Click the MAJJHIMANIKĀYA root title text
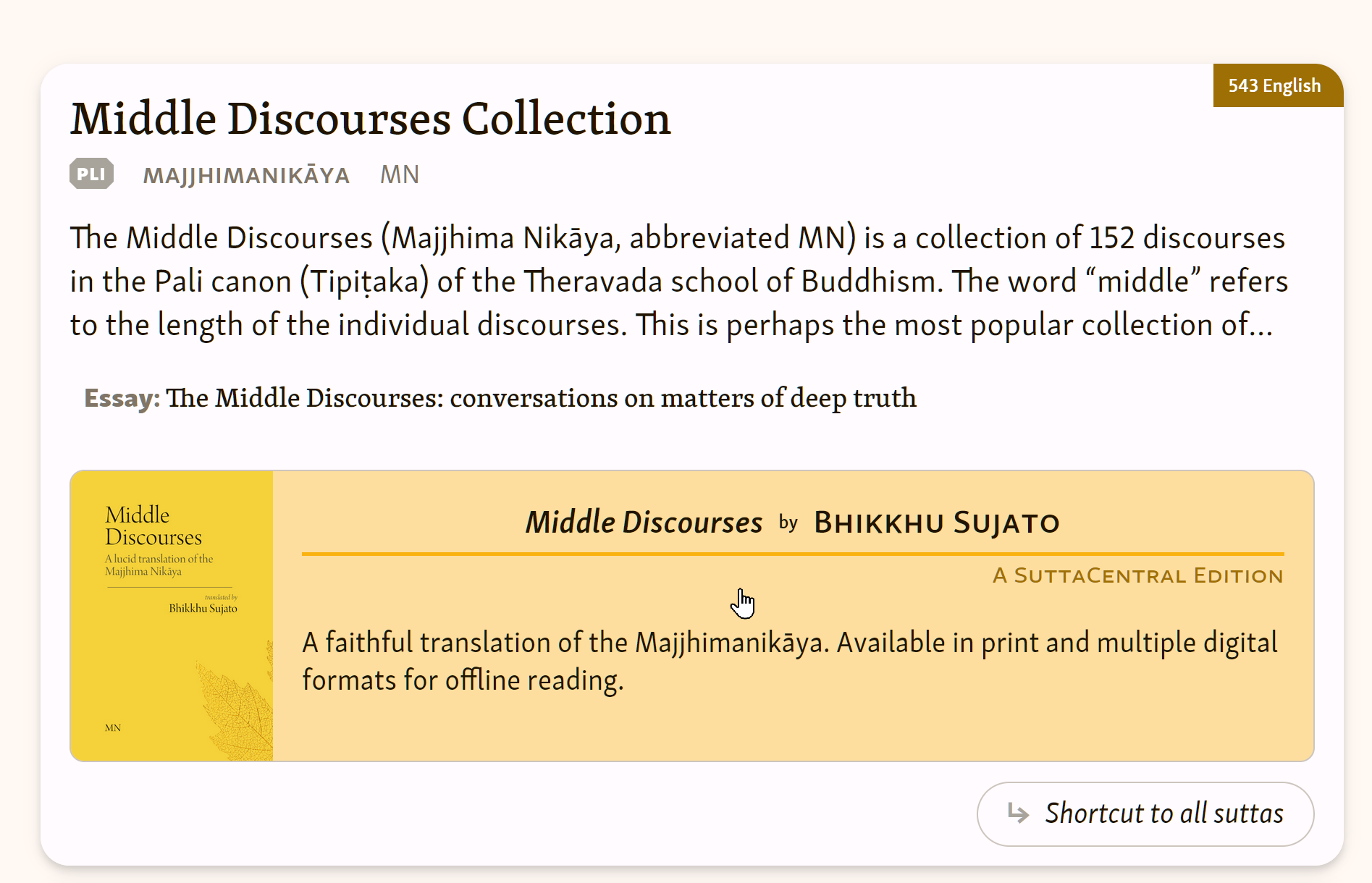The height and width of the screenshot is (883, 1372). (x=246, y=175)
